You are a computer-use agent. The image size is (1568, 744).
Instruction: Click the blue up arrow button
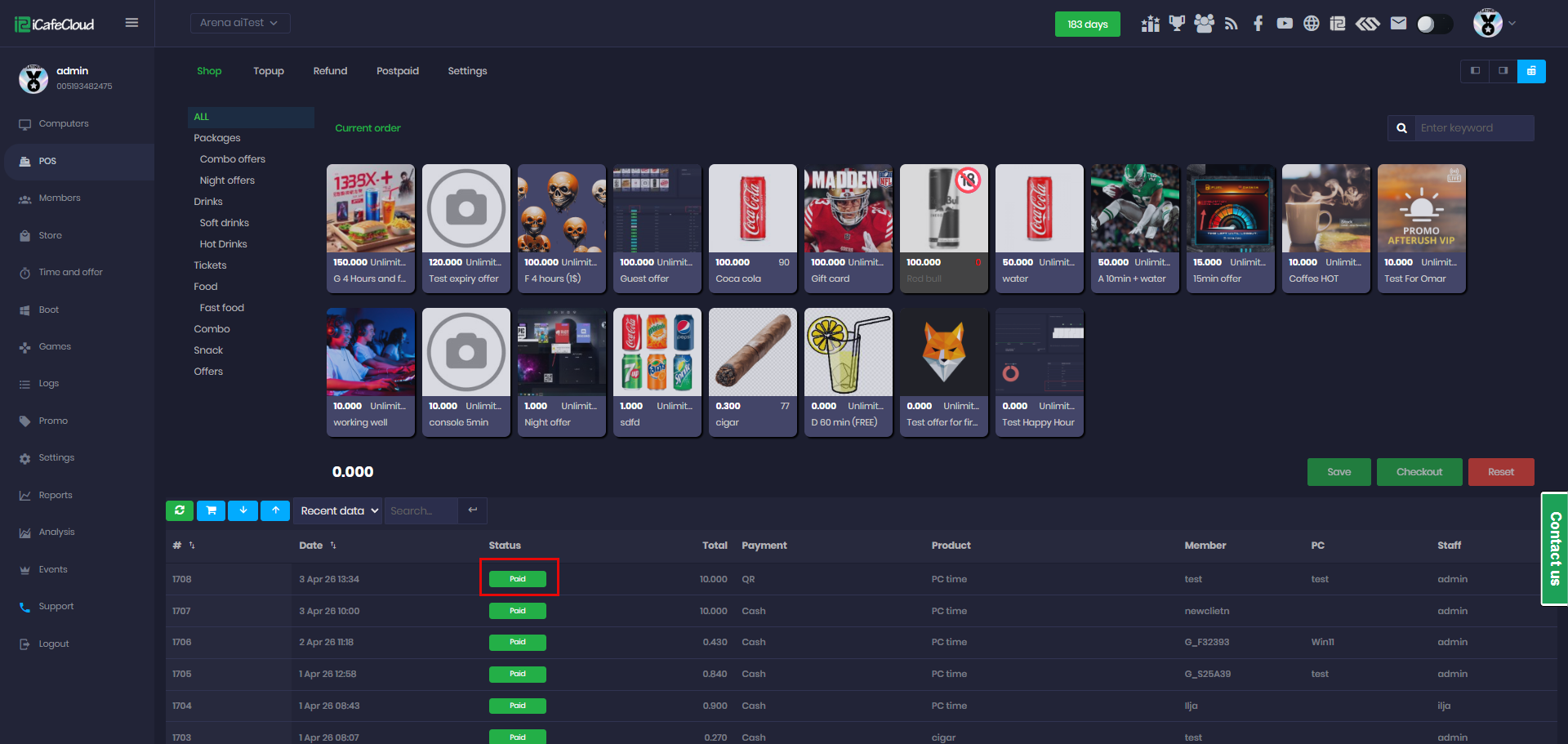tap(275, 510)
